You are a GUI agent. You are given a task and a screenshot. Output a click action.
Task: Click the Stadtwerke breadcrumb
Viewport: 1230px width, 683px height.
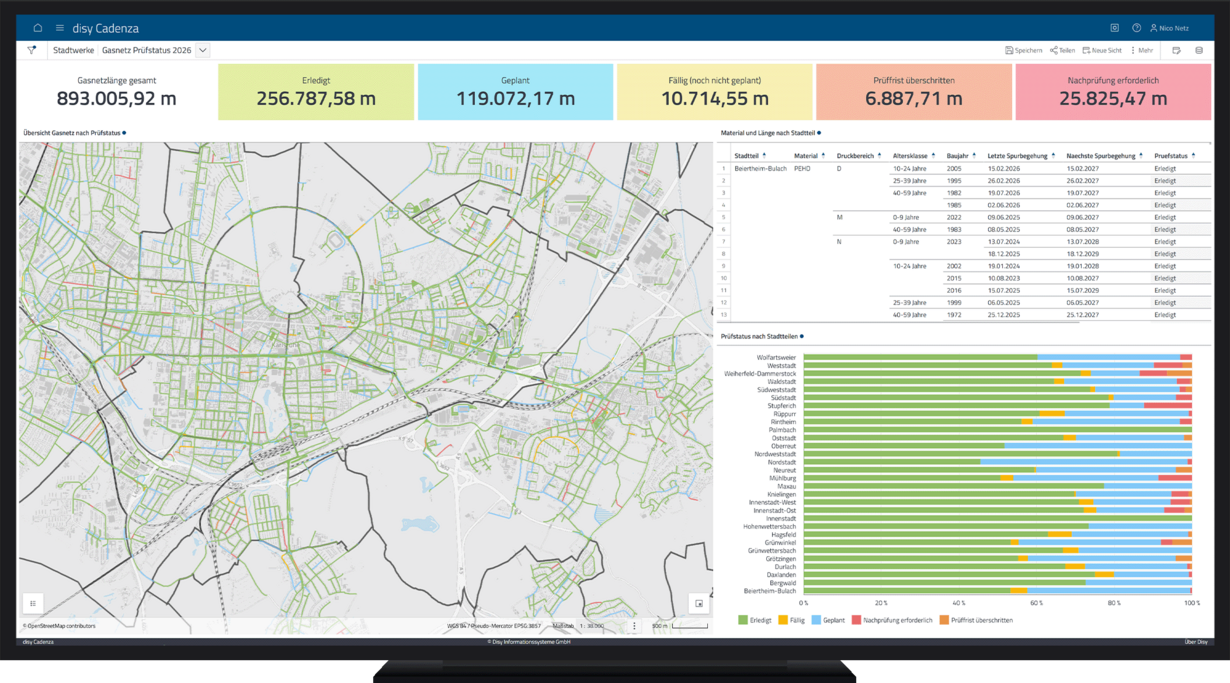[74, 50]
